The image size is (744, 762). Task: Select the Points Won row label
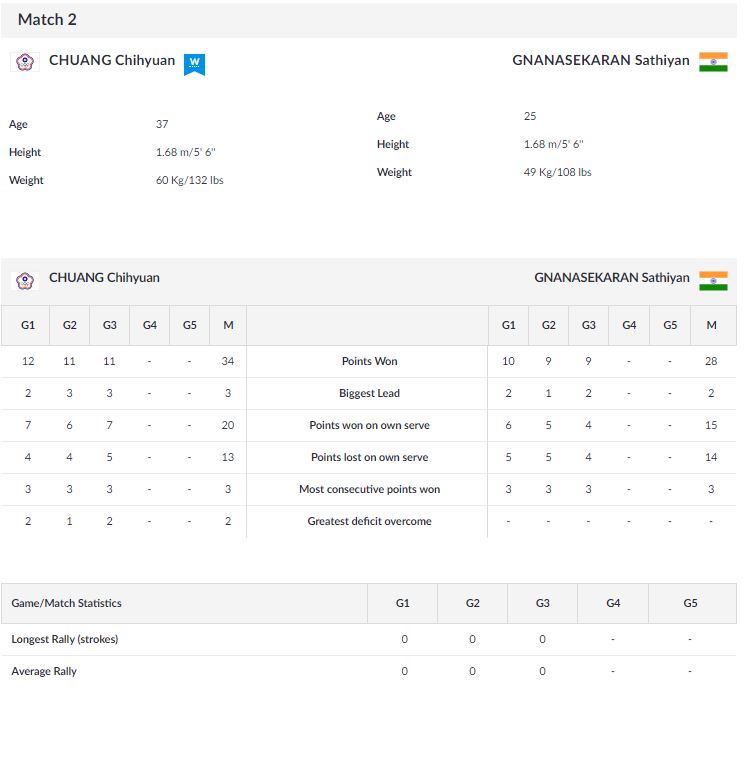(x=369, y=361)
